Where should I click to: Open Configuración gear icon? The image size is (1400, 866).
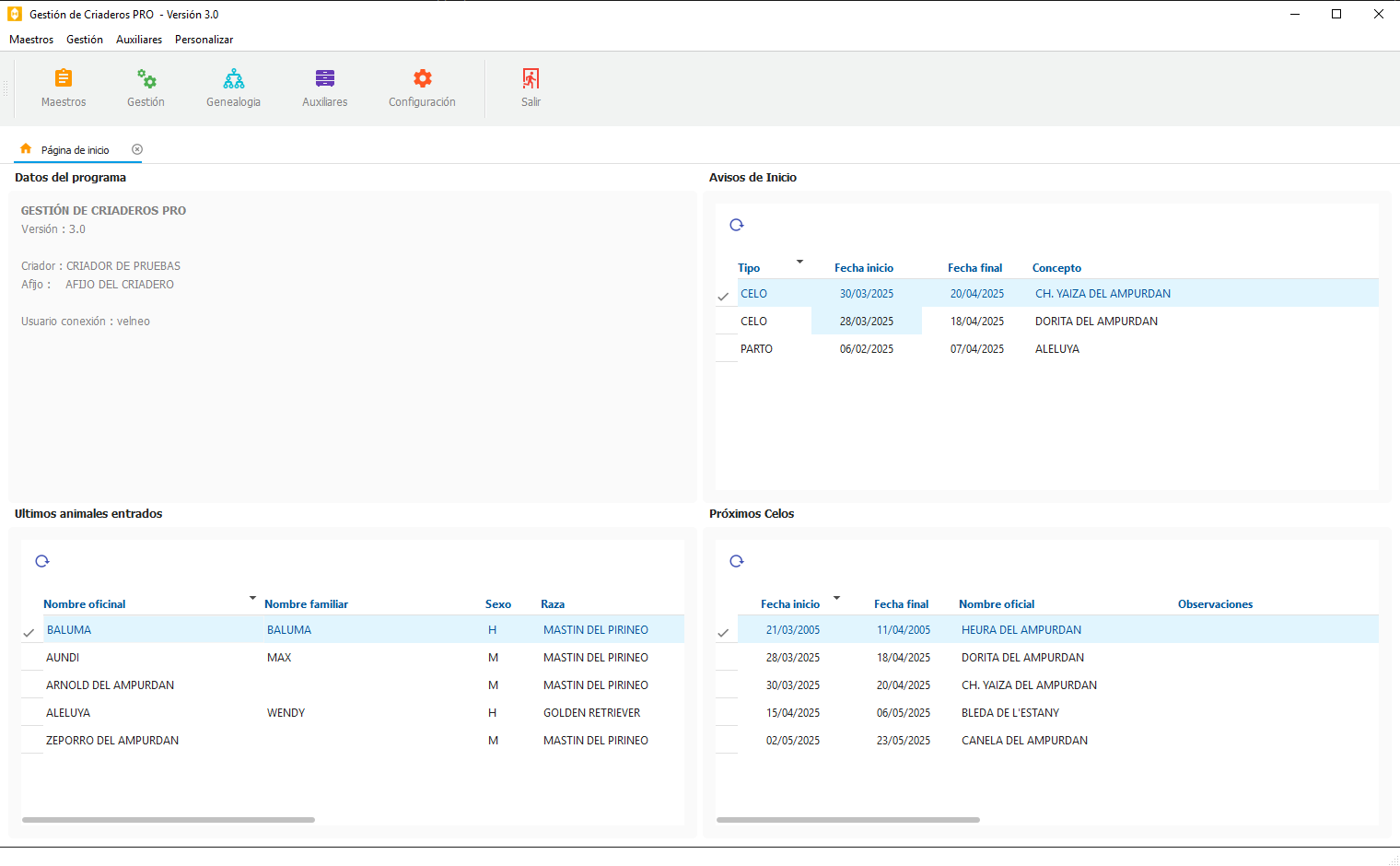[422, 79]
